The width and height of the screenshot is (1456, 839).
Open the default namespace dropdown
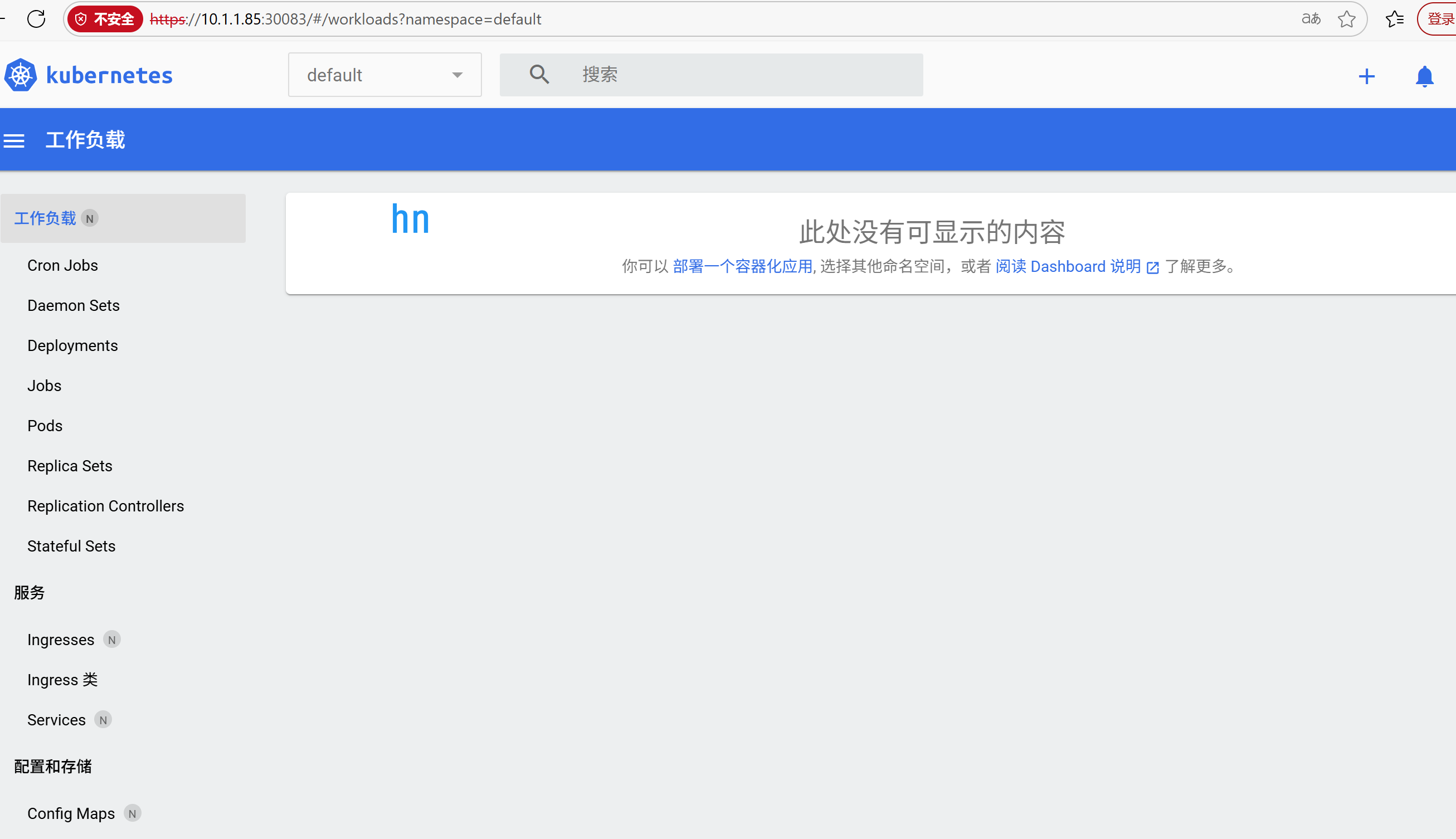(369, 75)
